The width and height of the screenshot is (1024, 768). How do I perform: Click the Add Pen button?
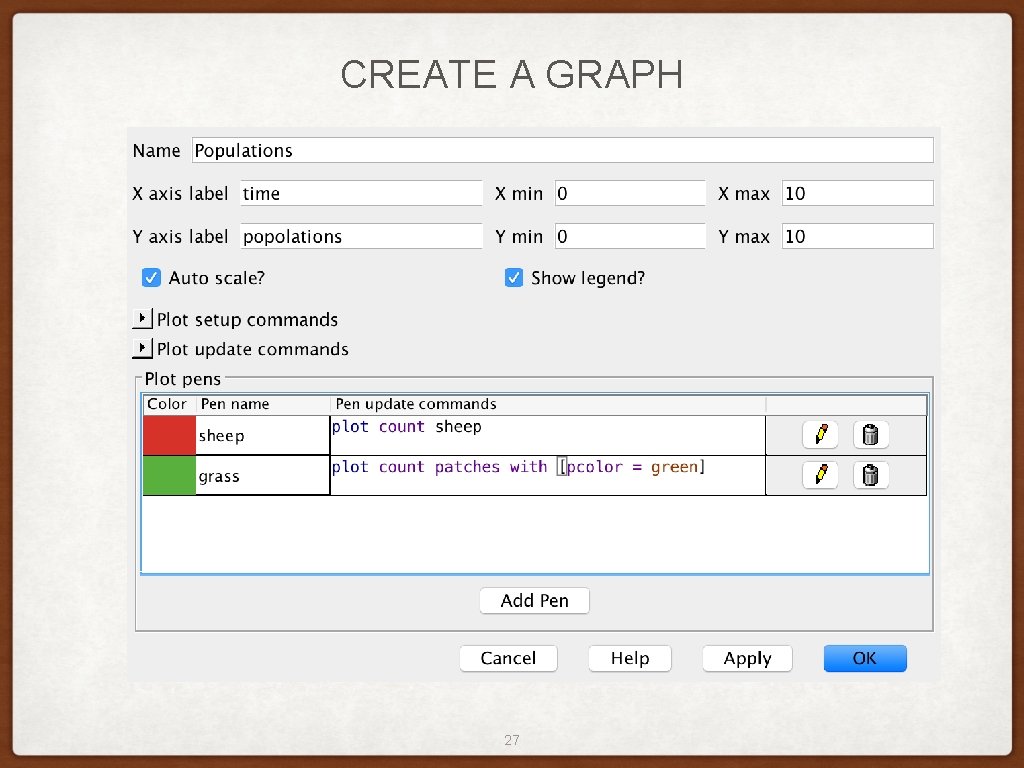(534, 600)
